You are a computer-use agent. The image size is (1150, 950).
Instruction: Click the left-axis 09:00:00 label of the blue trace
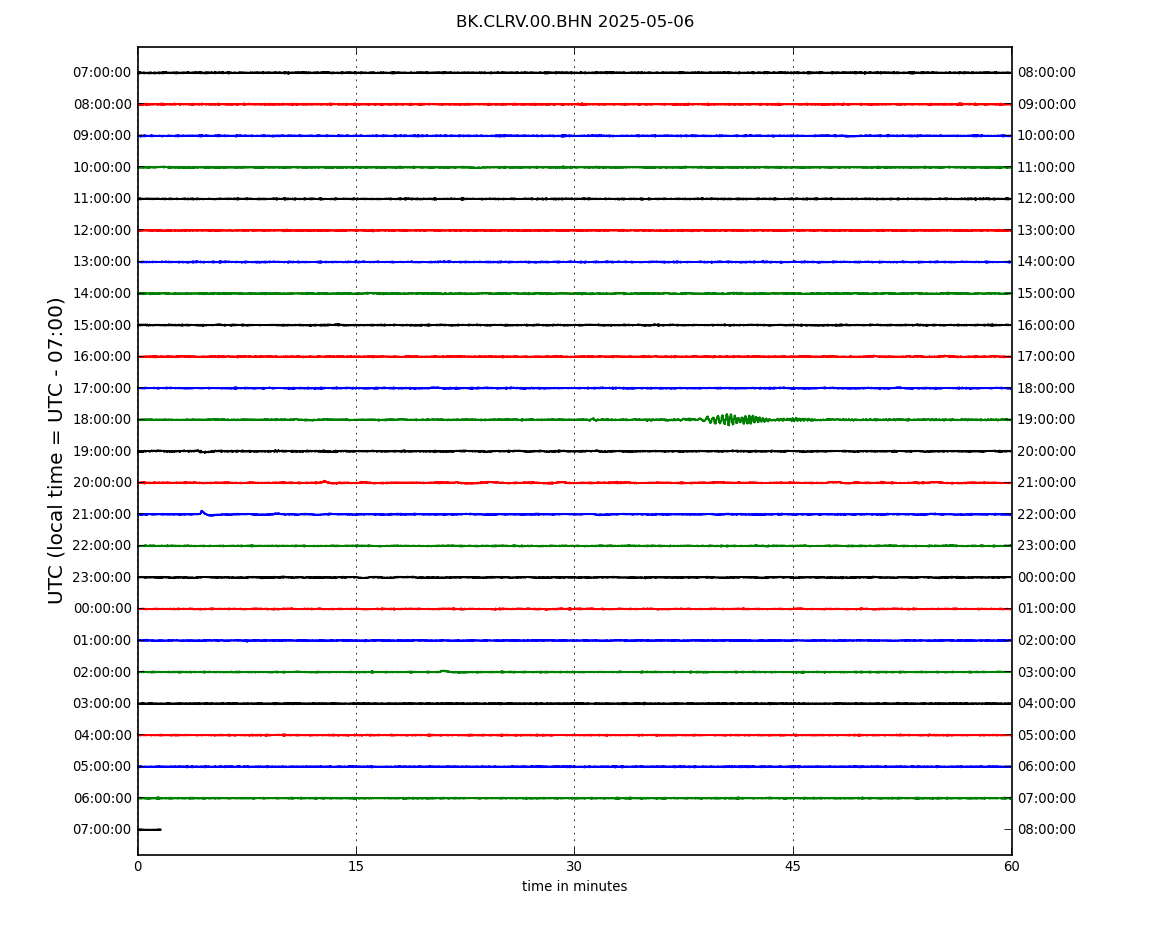103,136
